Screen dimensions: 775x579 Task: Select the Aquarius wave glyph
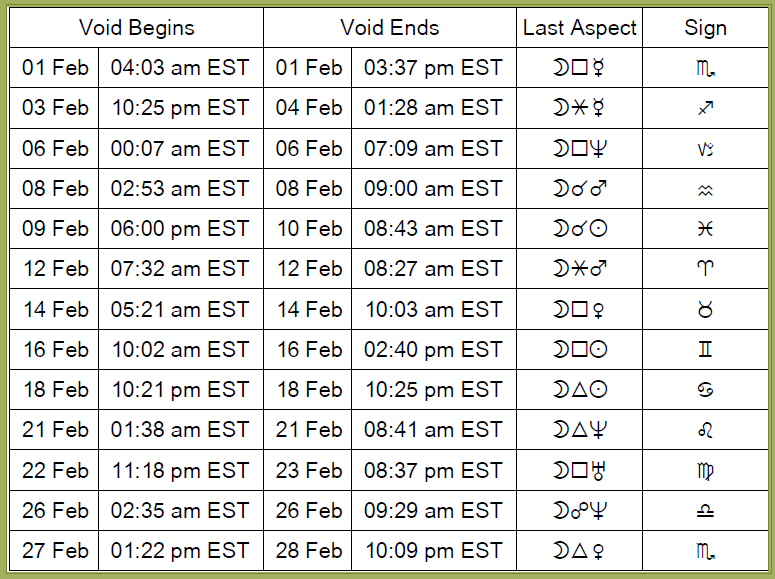(705, 189)
